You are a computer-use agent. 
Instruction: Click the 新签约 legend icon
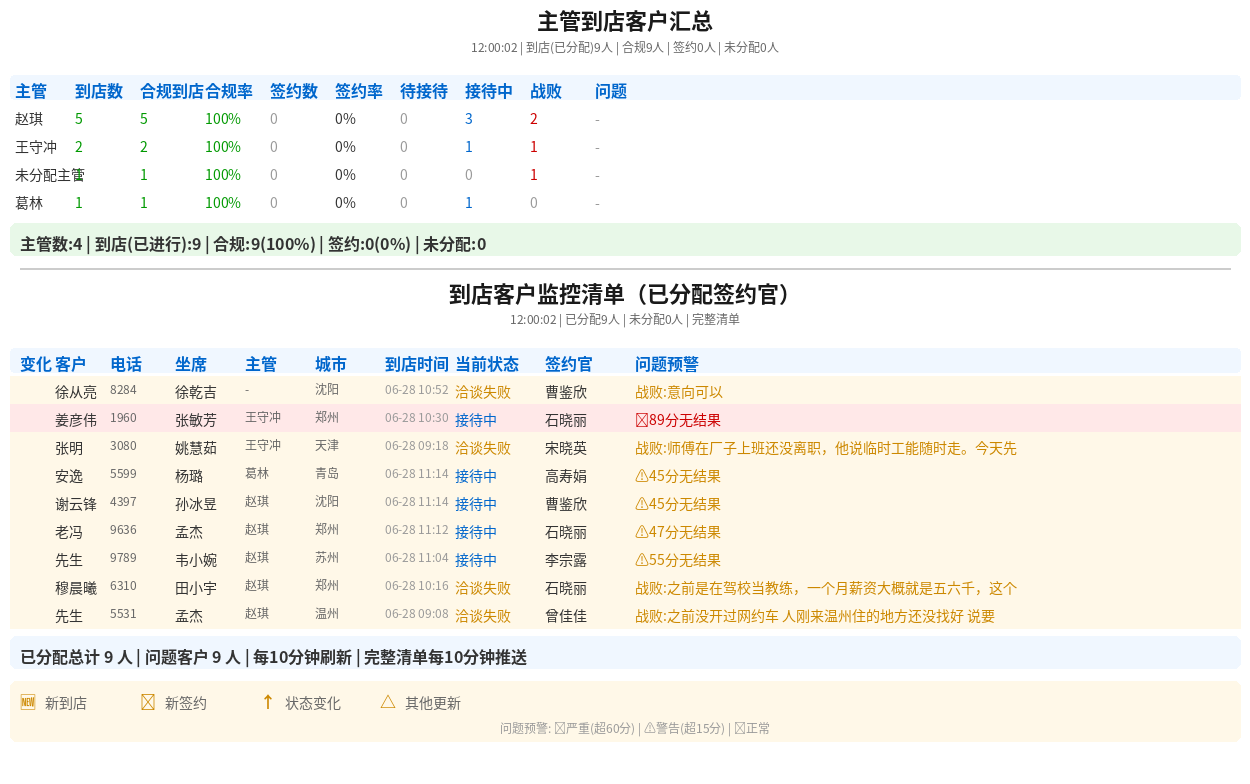pos(148,702)
